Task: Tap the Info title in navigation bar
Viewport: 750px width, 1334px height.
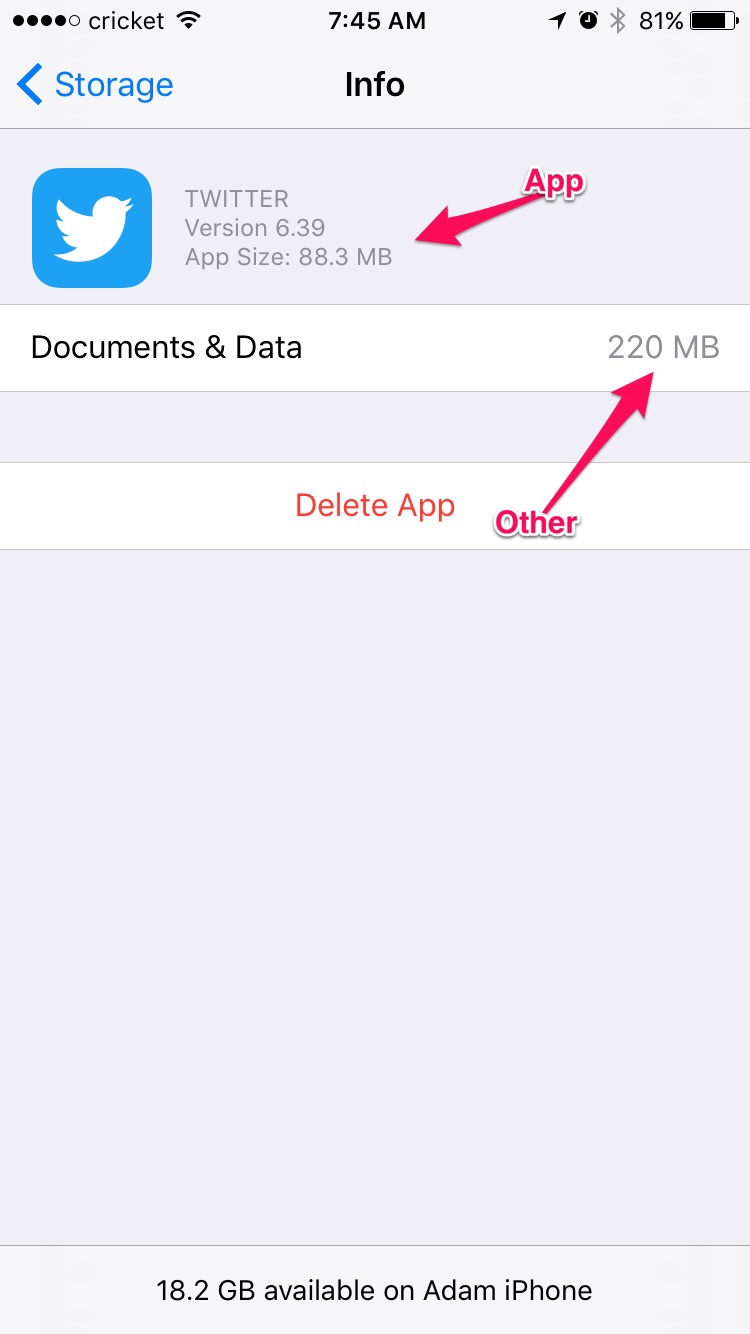Action: click(x=375, y=85)
